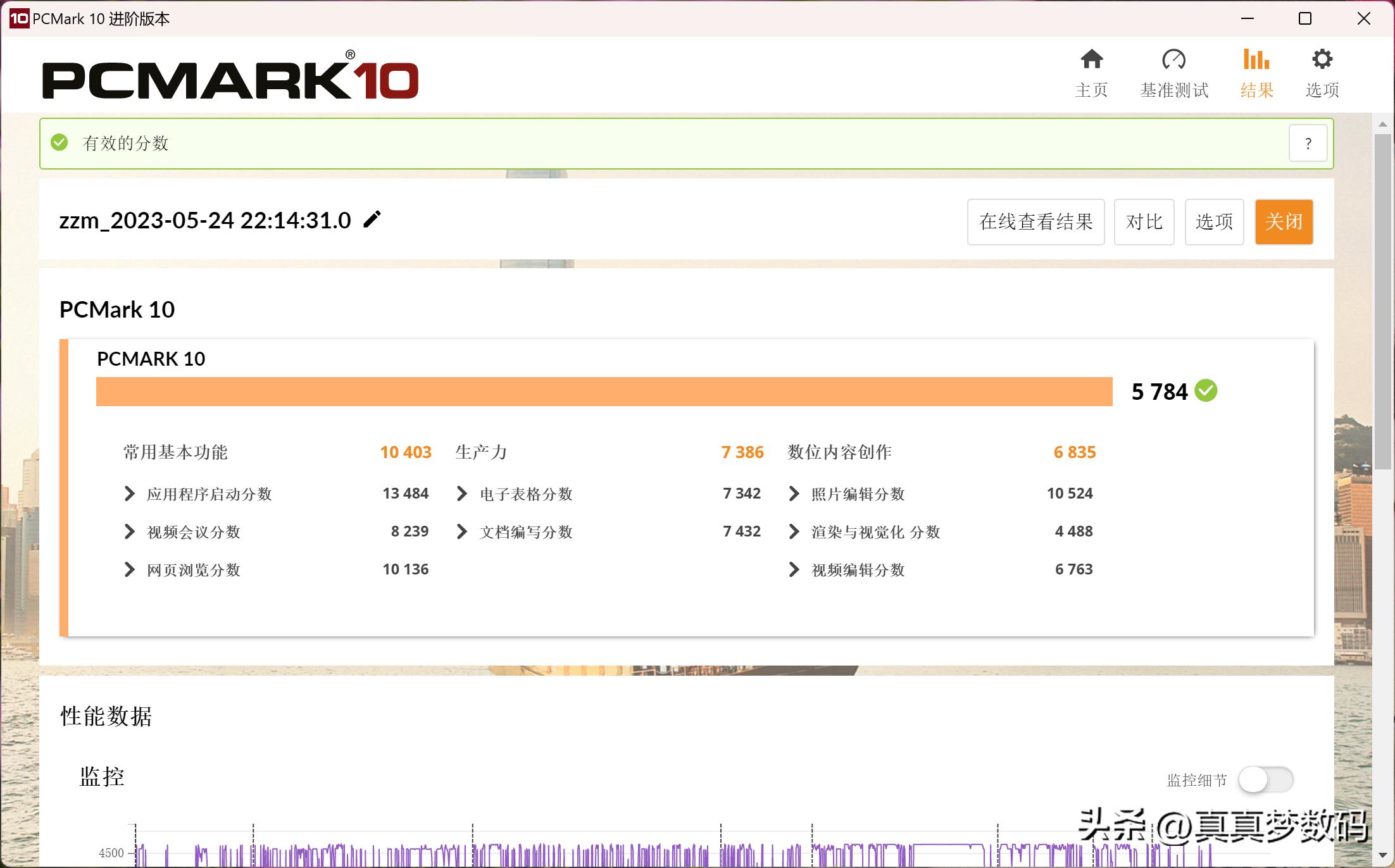The width and height of the screenshot is (1395, 868).
Task: Click the scrollbar up arrow
Action: (1382, 125)
